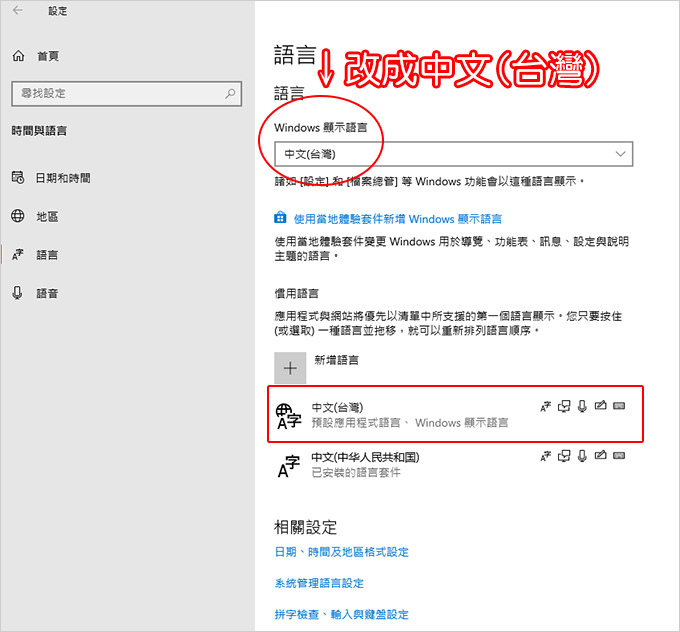Click the 設定 window title
This screenshot has width=680, height=632.
[x=58, y=11]
